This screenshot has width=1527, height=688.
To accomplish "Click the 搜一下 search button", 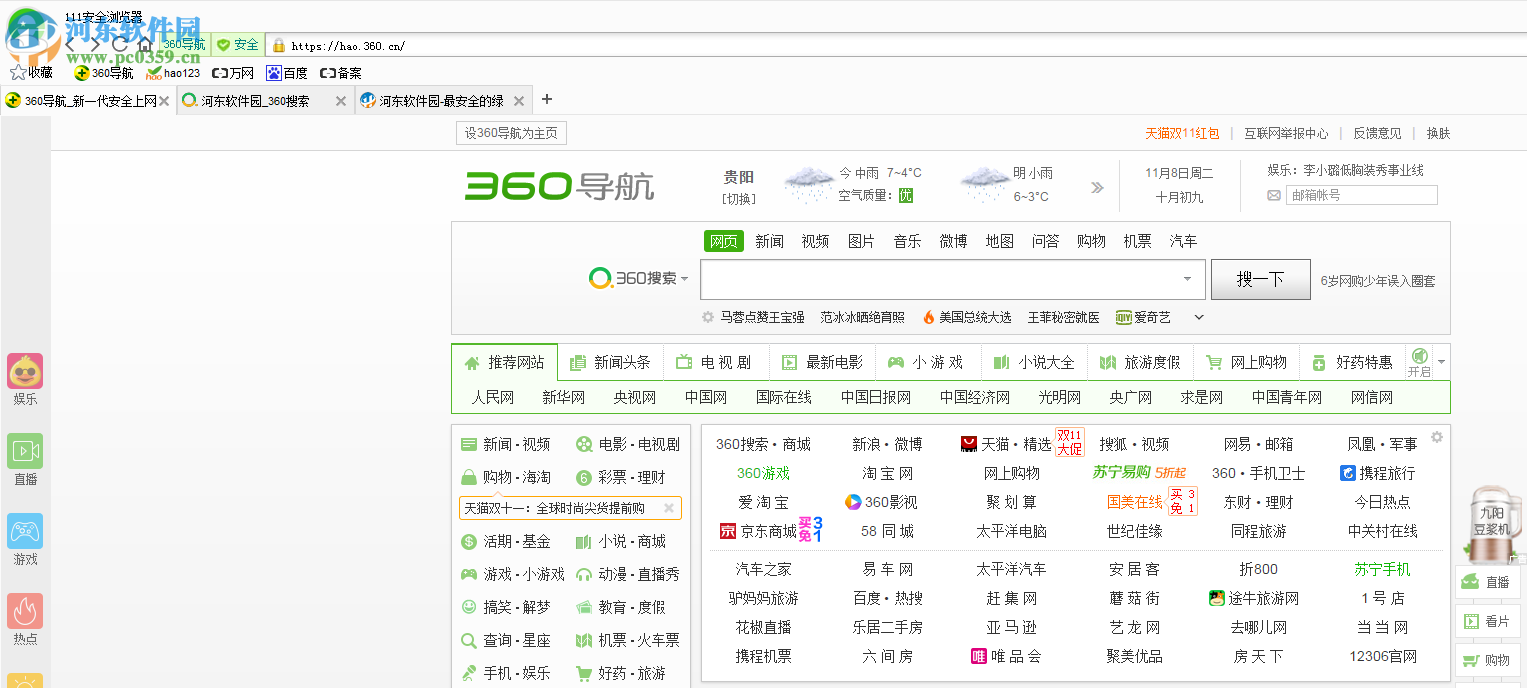I will coord(1259,279).
